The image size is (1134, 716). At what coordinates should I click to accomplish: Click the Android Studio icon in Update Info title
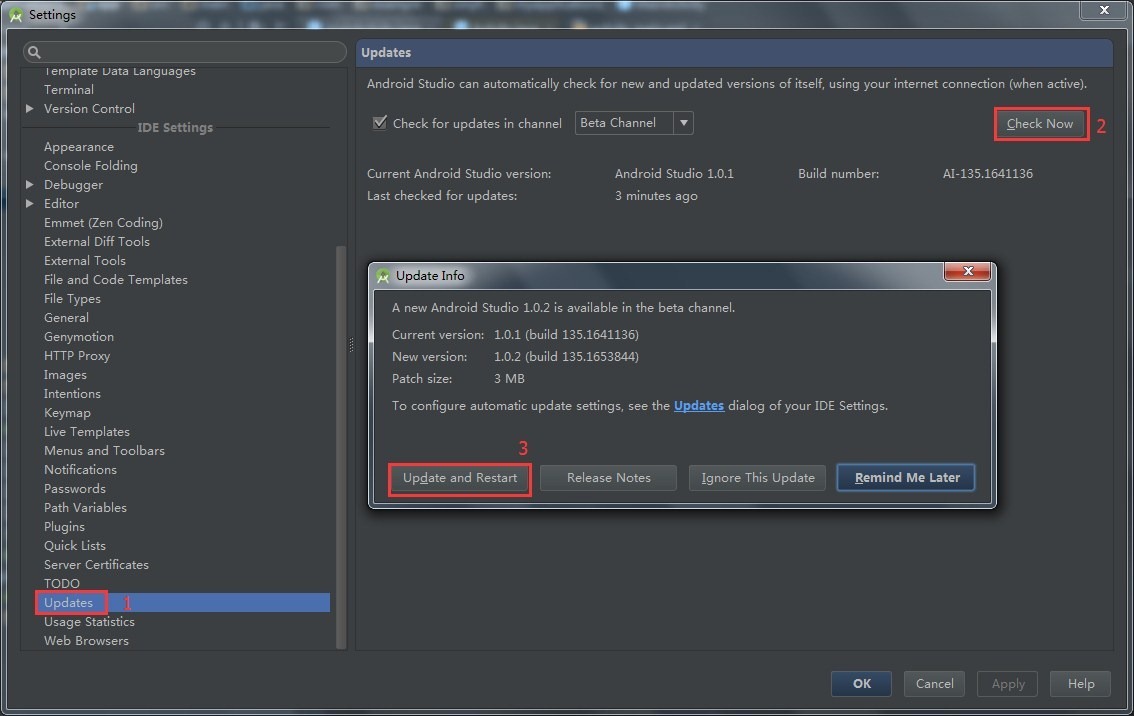coord(382,276)
